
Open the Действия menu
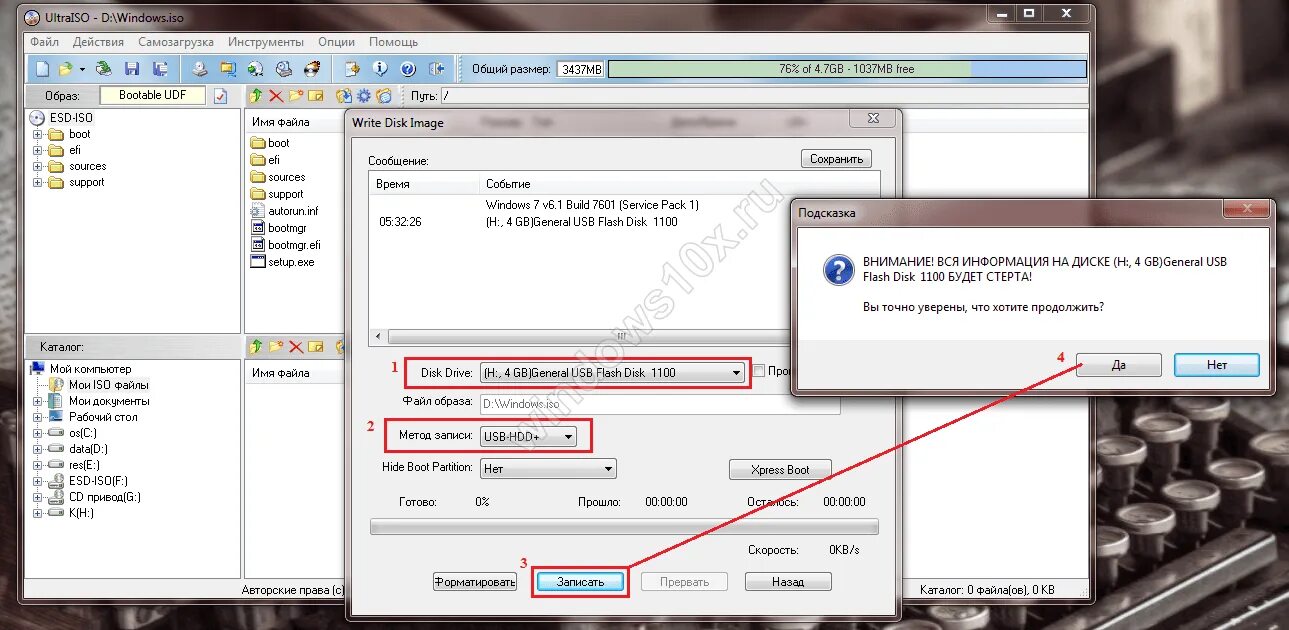click(x=99, y=42)
